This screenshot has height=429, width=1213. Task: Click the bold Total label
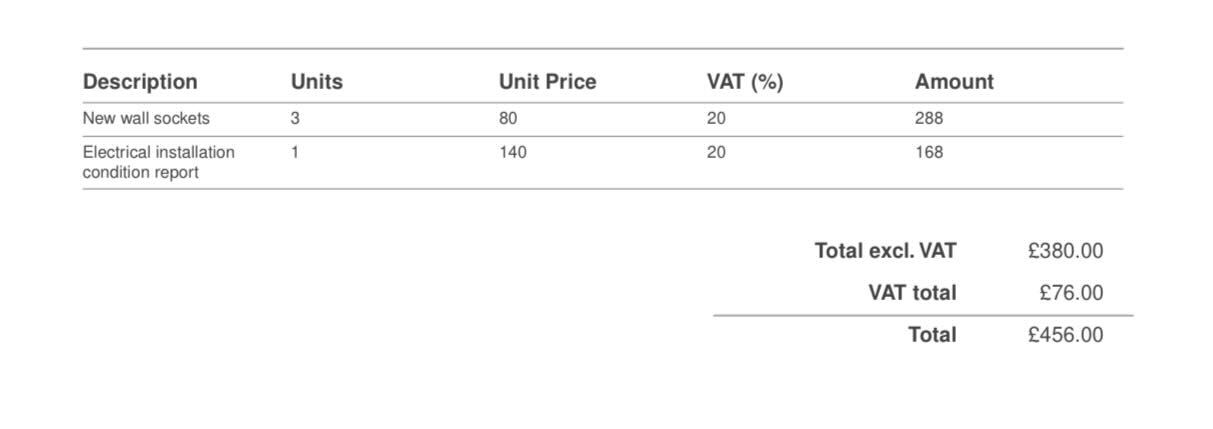932,335
